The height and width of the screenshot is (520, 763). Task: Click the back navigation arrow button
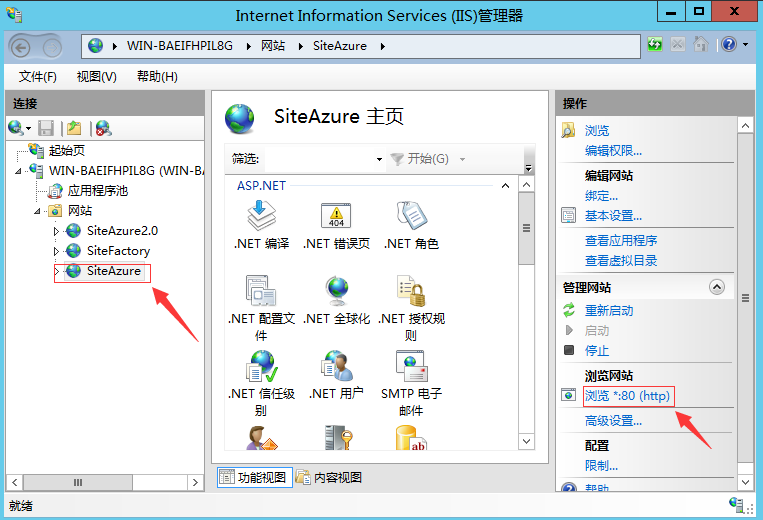pos(27,46)
